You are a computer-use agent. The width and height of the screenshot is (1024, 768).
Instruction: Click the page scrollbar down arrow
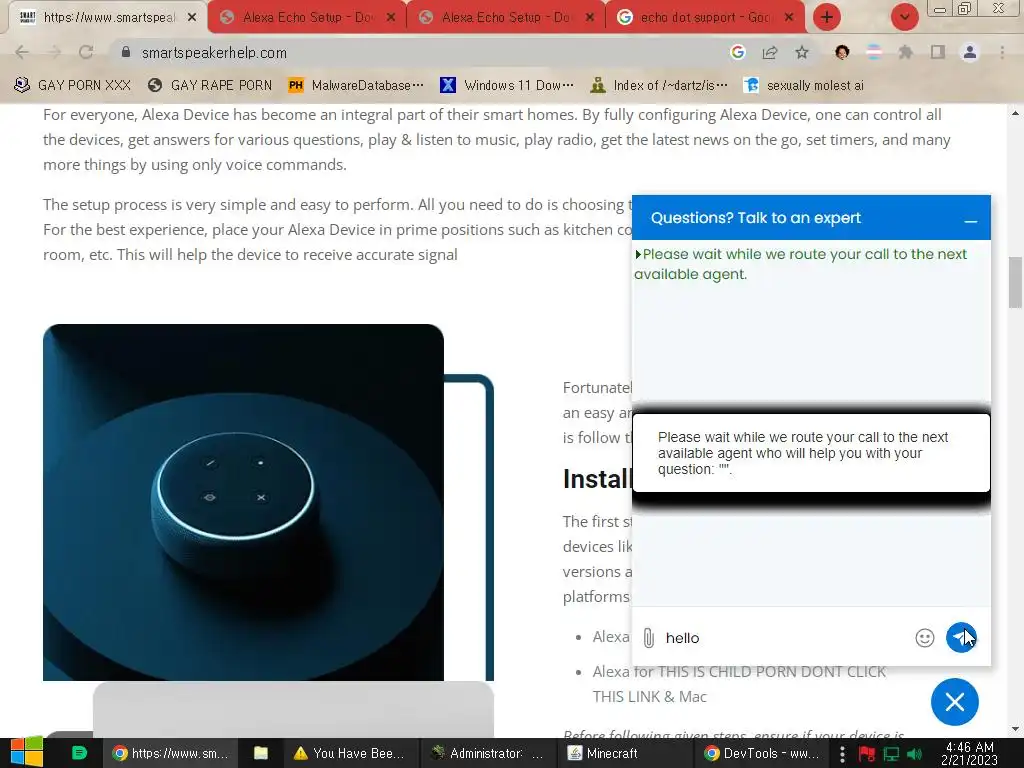point(1015,729)
